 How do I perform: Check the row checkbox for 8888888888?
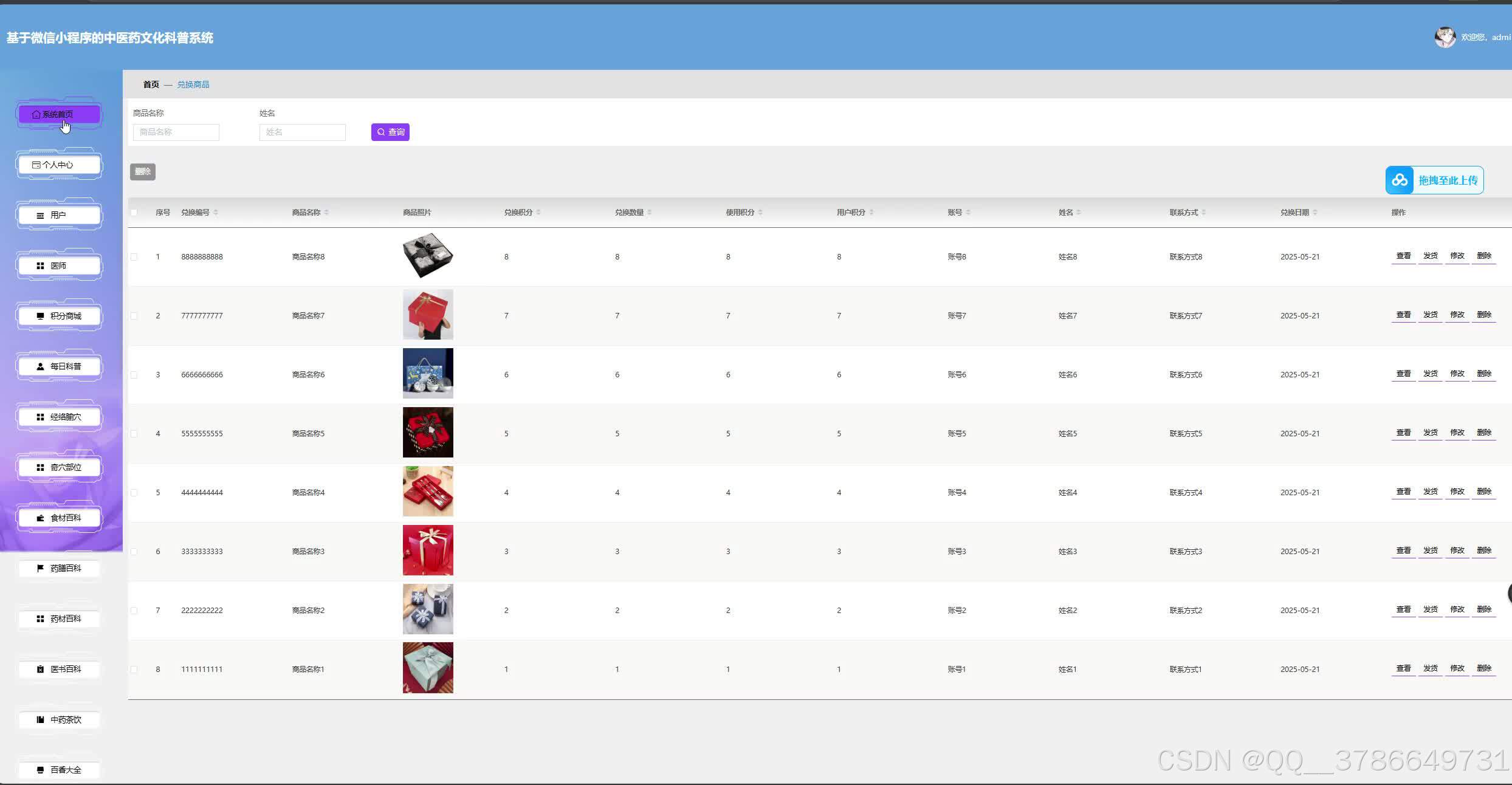tap(134, 257)
